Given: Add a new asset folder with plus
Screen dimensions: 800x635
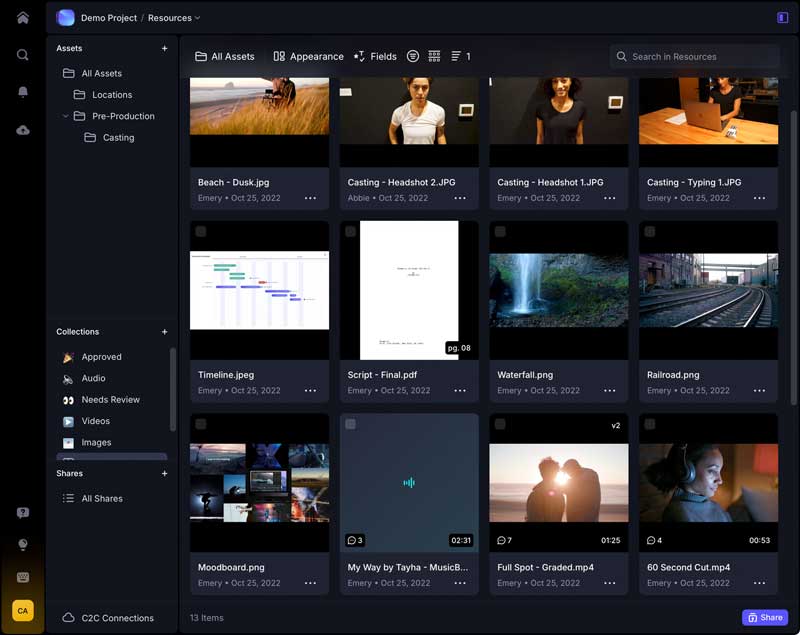Looking at the screenshot, I should pyautogui.click(x=165, y=48).
